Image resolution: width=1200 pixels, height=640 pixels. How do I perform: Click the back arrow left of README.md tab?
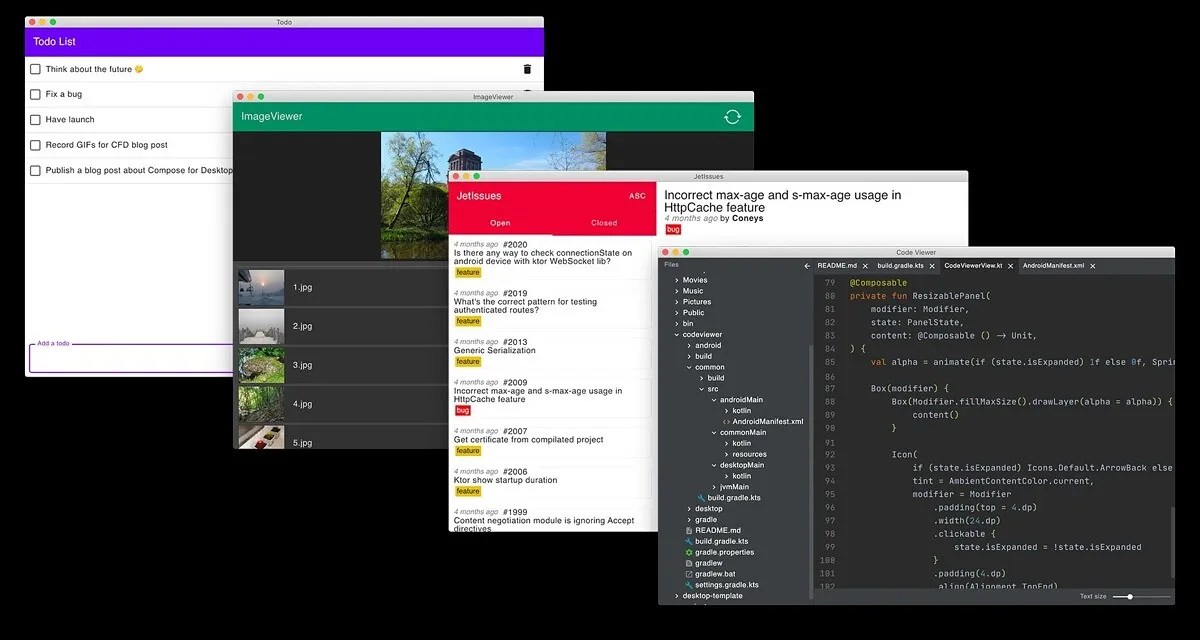807,266
